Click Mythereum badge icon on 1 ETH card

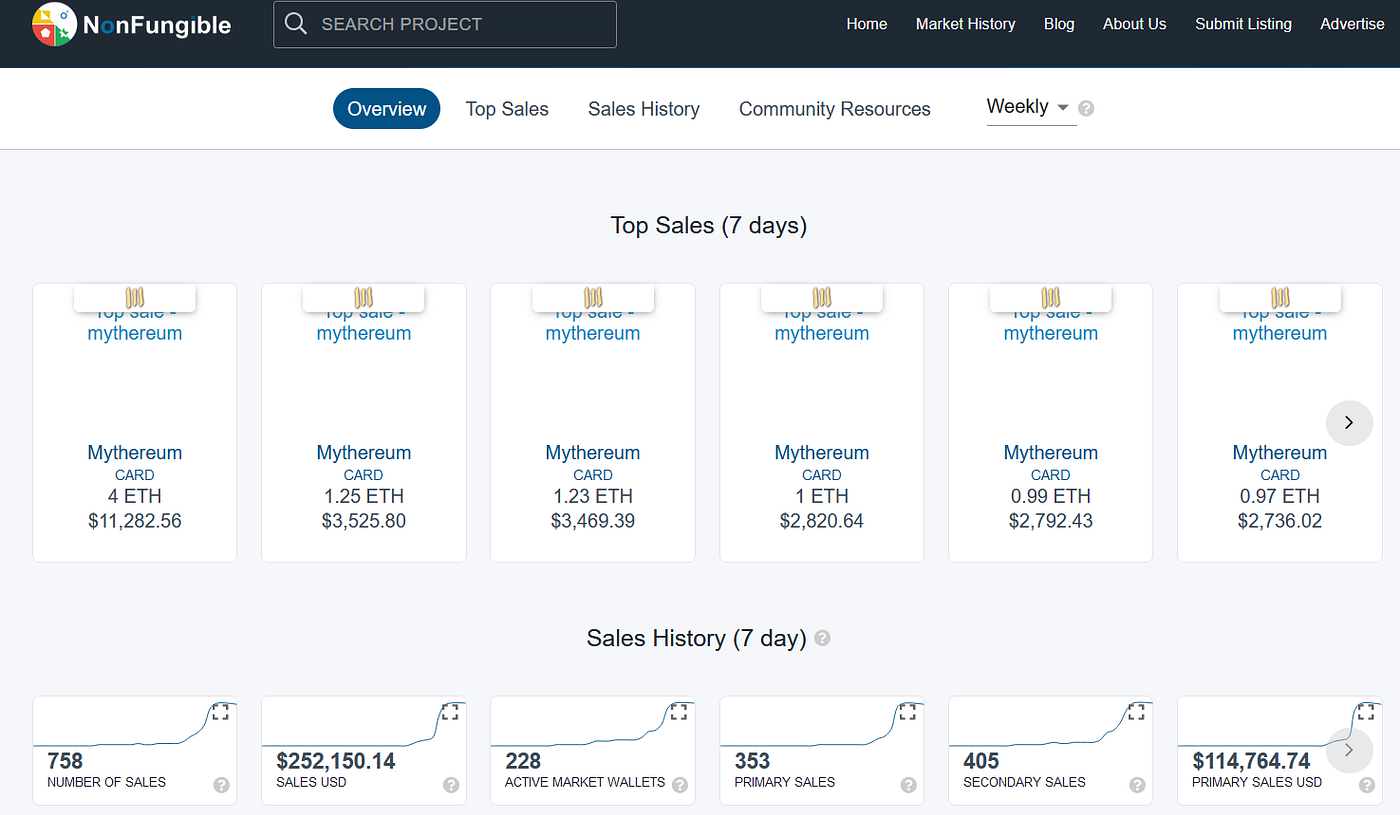pos(822,297)
